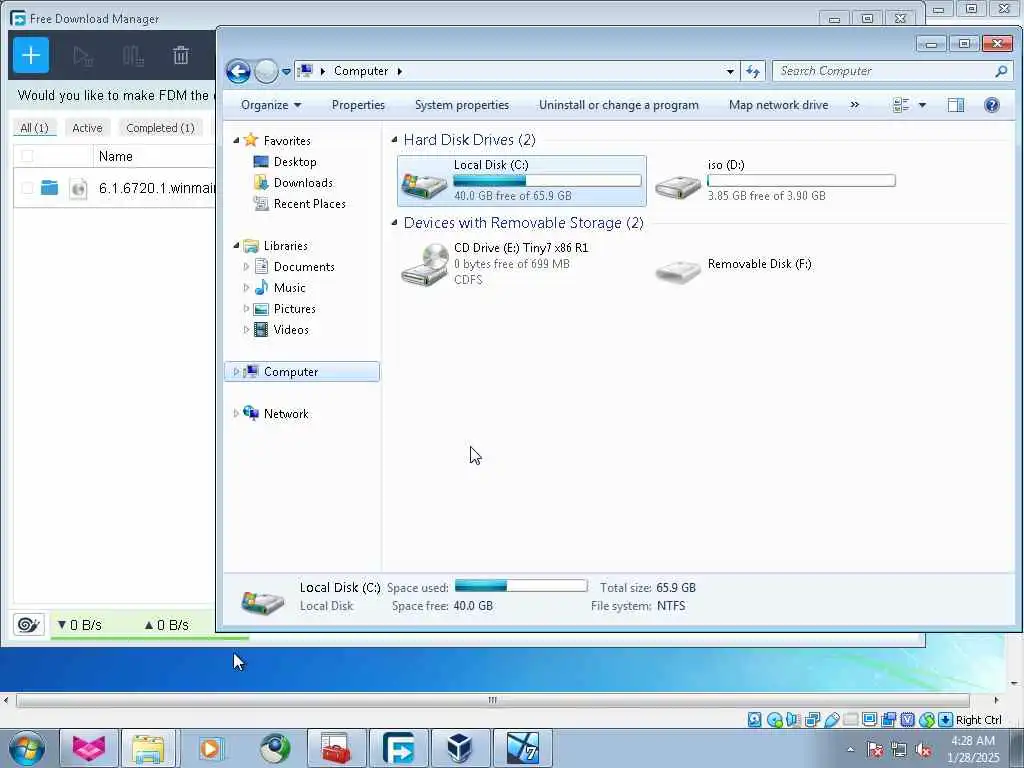Select Downloads under Favorites
Screen dimensions: 1024x768
pyautogui.click(x=303, y=183)
